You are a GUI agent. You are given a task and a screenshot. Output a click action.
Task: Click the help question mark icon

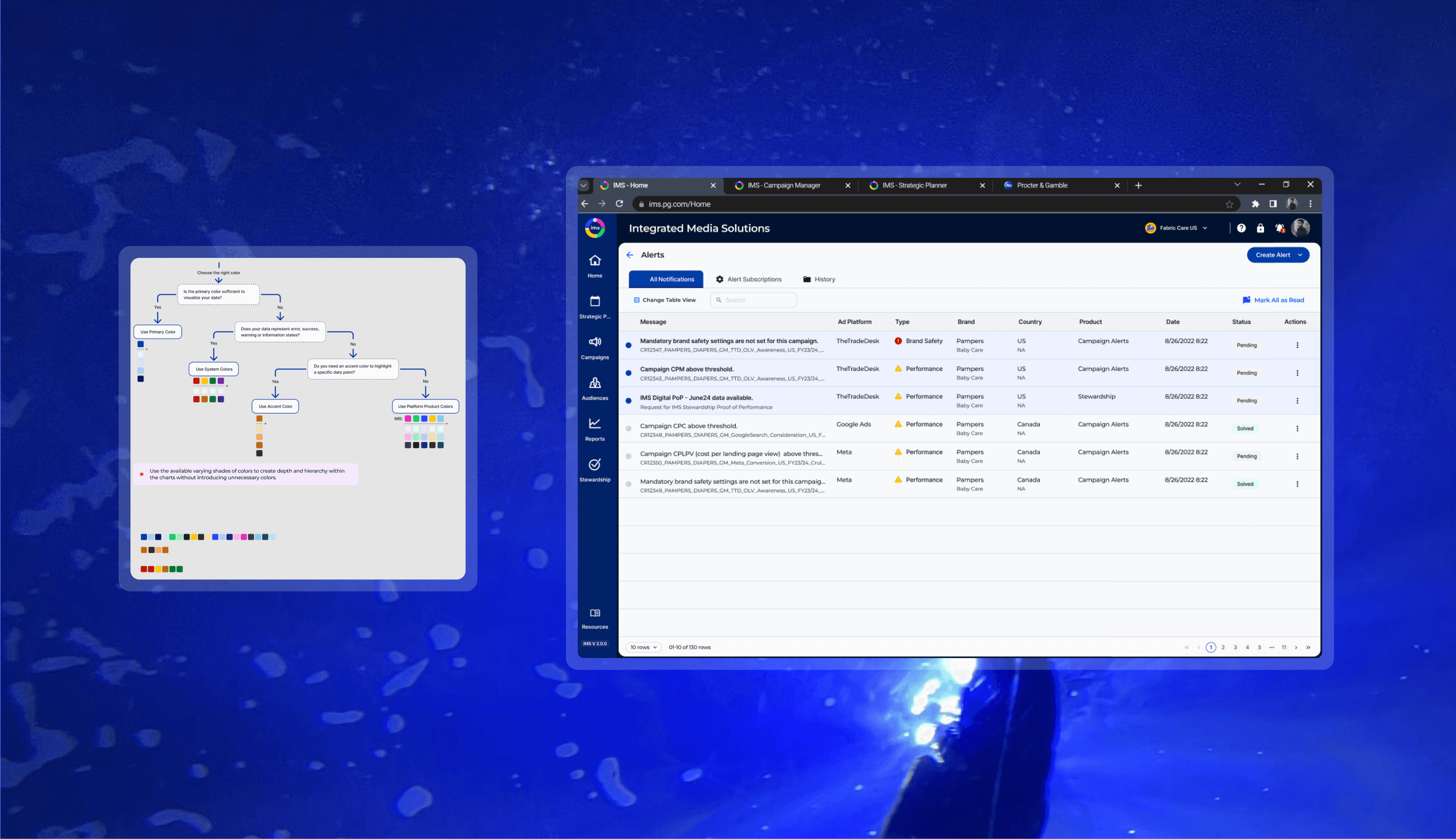coord(1241,228)
